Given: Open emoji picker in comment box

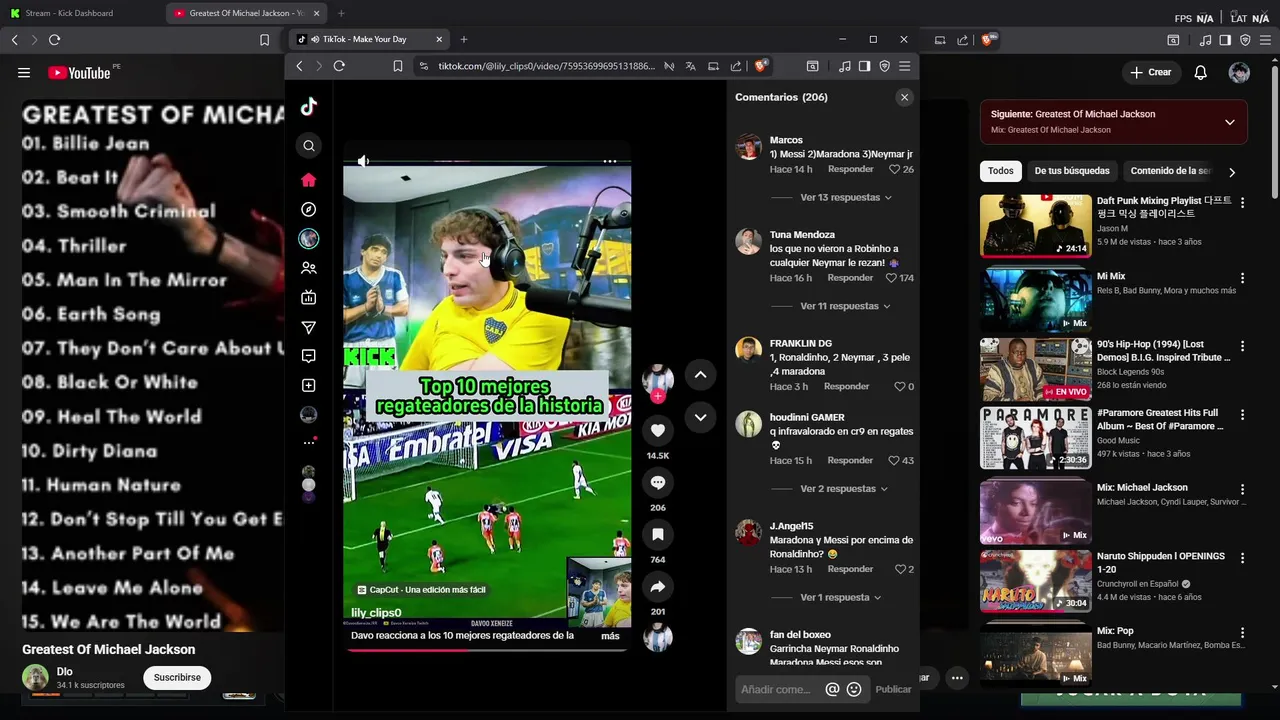Looking at the screenshot, I should 854,689.
